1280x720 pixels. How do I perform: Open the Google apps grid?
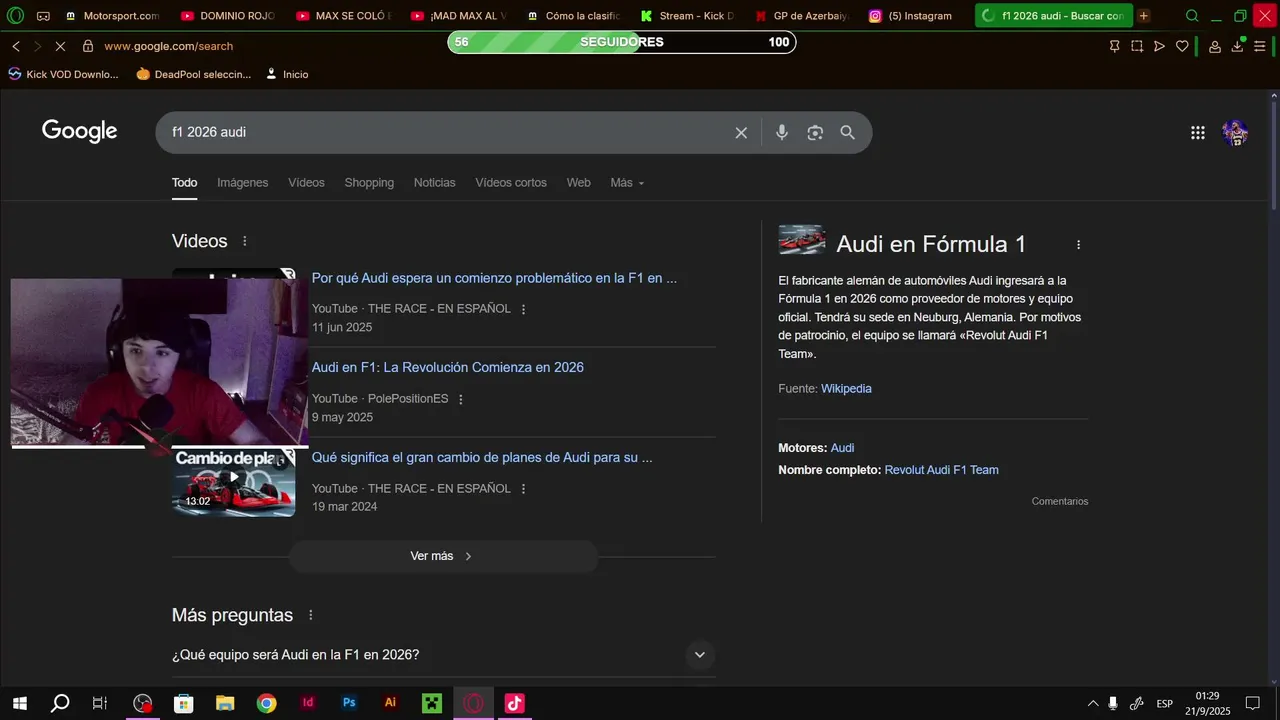point(1198,133)
